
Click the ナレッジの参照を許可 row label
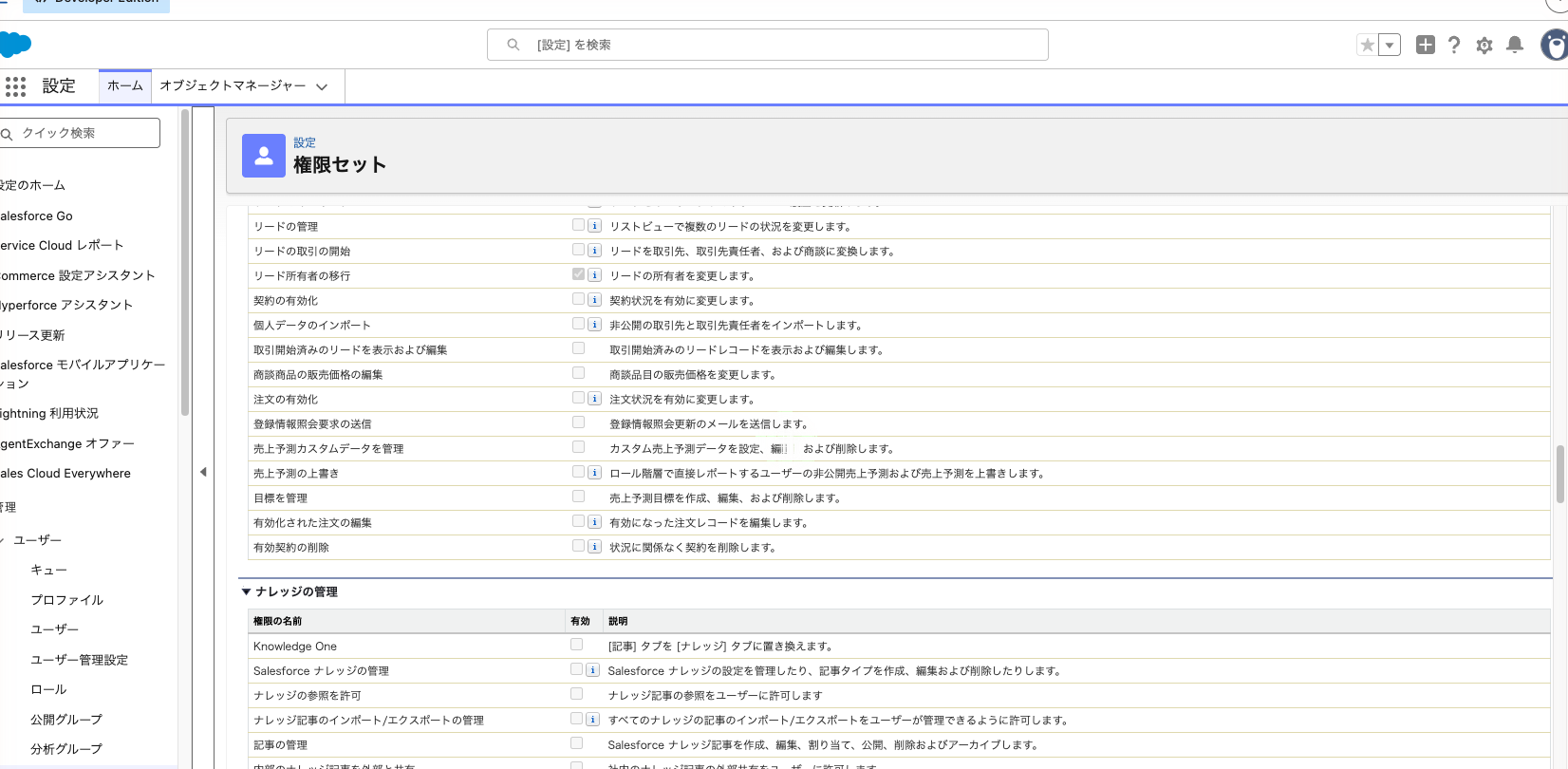[x=308, y=696]
